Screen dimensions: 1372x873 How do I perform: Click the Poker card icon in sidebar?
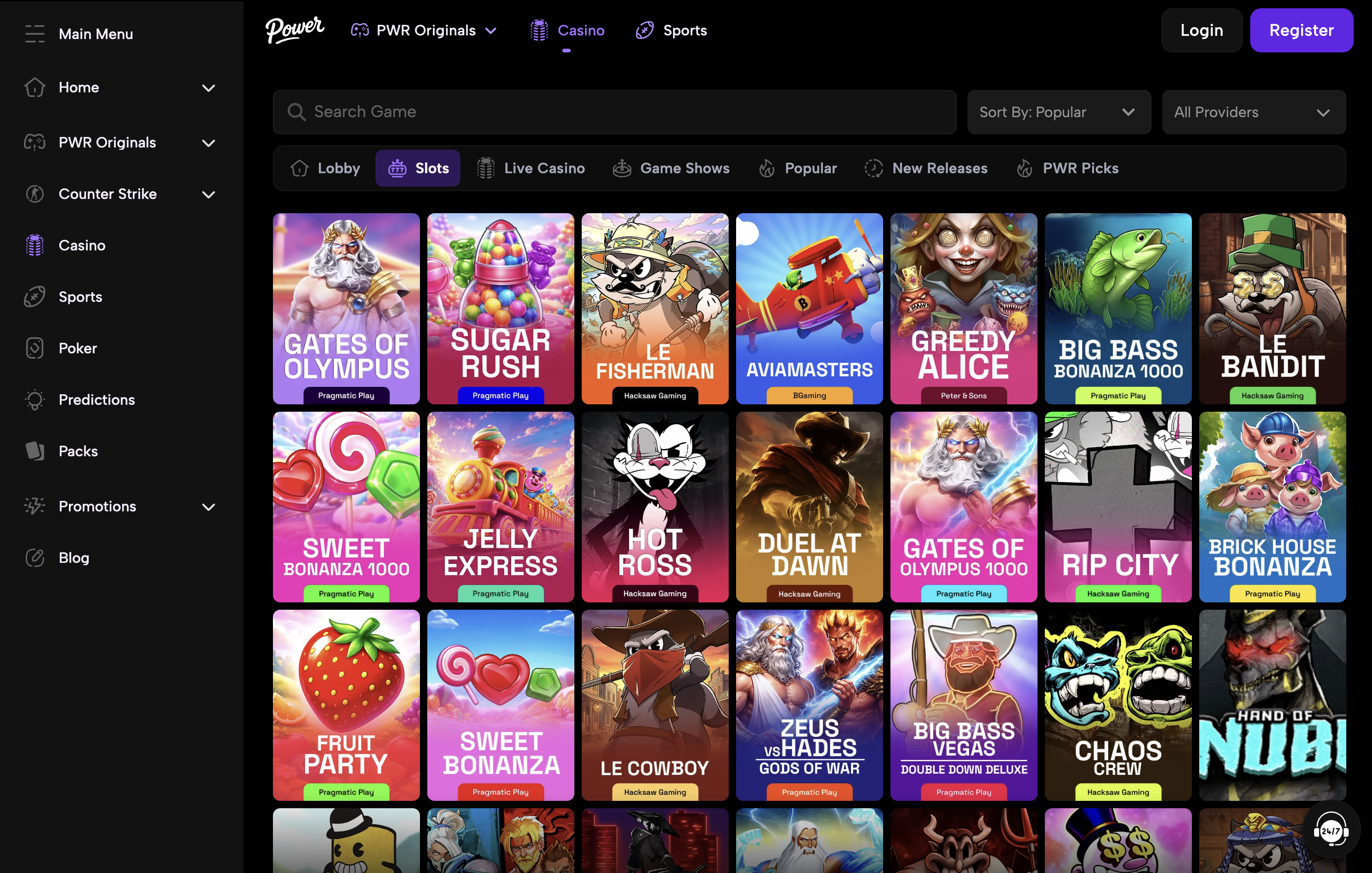35,348
